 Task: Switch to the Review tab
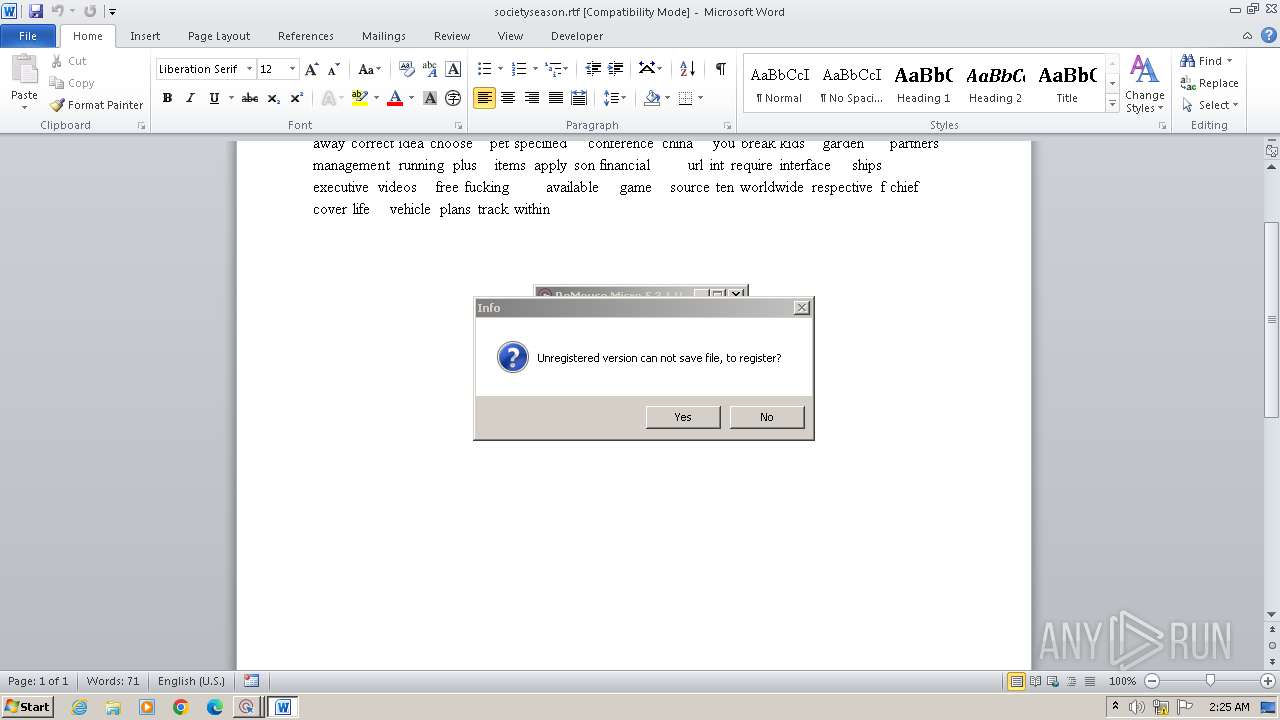pyautogui.click(x=452, y=36)
